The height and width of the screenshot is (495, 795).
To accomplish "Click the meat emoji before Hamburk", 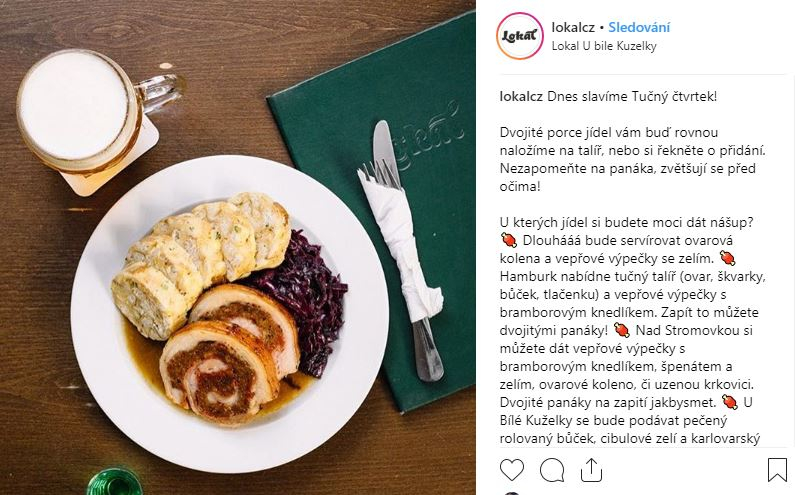I will click(728, 258).
